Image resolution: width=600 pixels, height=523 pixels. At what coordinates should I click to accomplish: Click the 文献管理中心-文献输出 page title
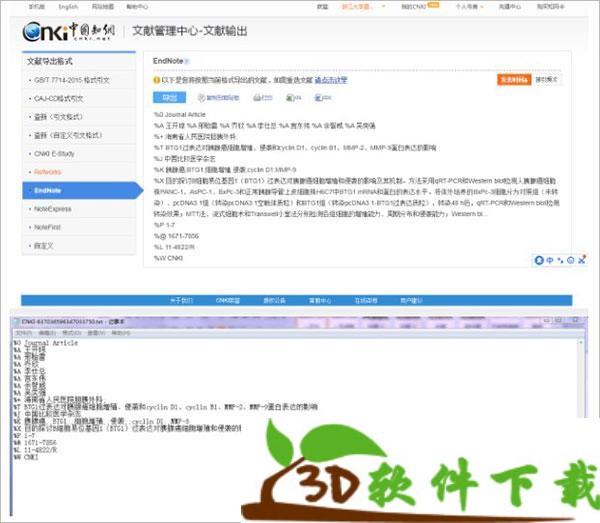point(190,31)
